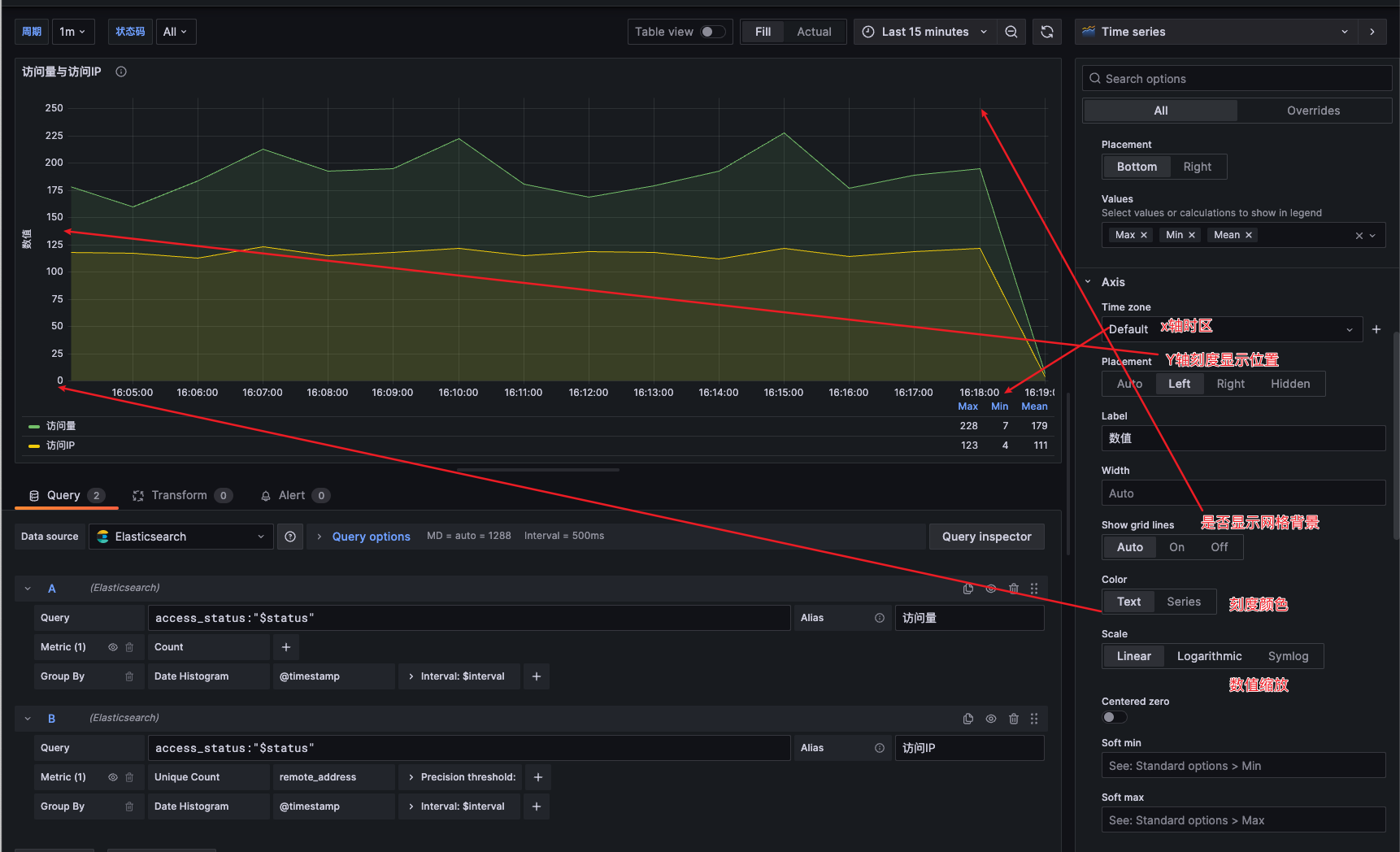The height and width of the screenshot is (852, 1400).
Task: Click the Search options input field
Action: tap(1237, 79)
